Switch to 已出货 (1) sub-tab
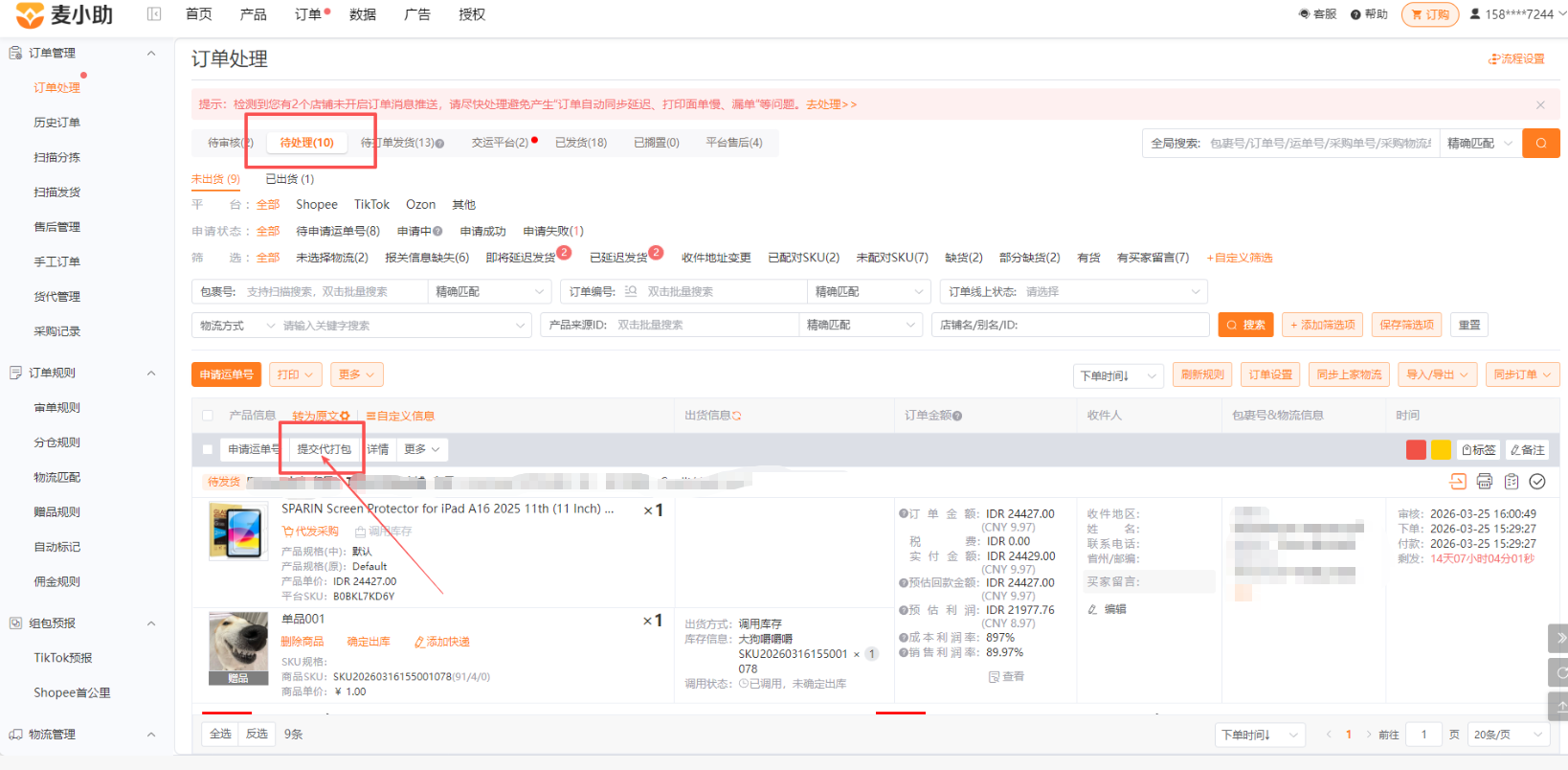Image resolution: width=1568 pixels, height=770 pixels. (x=289, y=179)
